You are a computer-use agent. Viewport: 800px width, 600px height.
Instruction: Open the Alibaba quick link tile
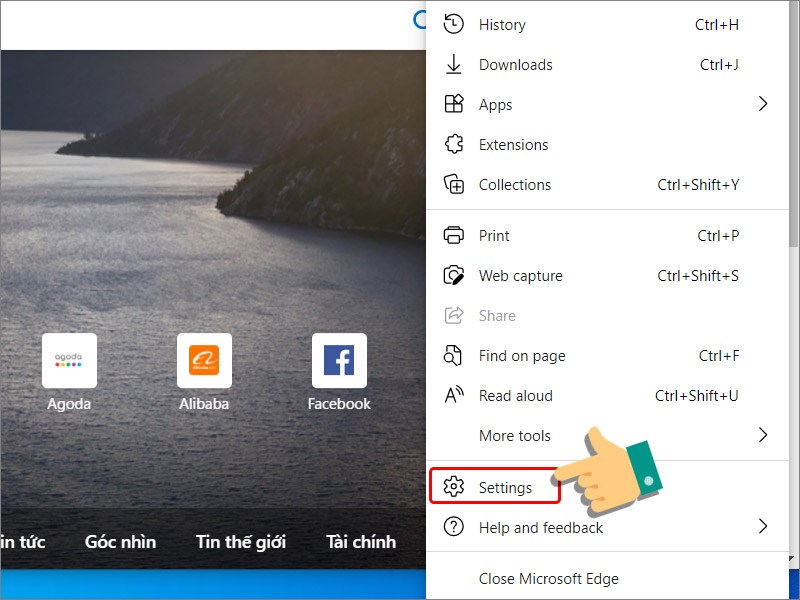(204, 361)
